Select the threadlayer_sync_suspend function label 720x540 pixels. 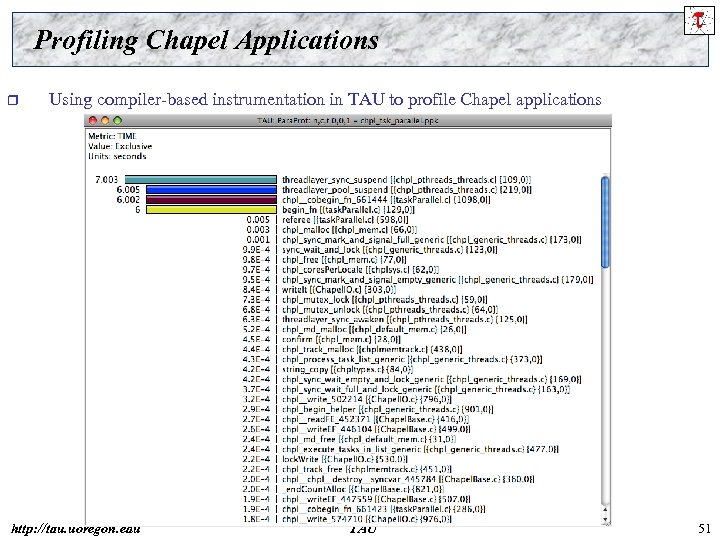click(406, 180)
